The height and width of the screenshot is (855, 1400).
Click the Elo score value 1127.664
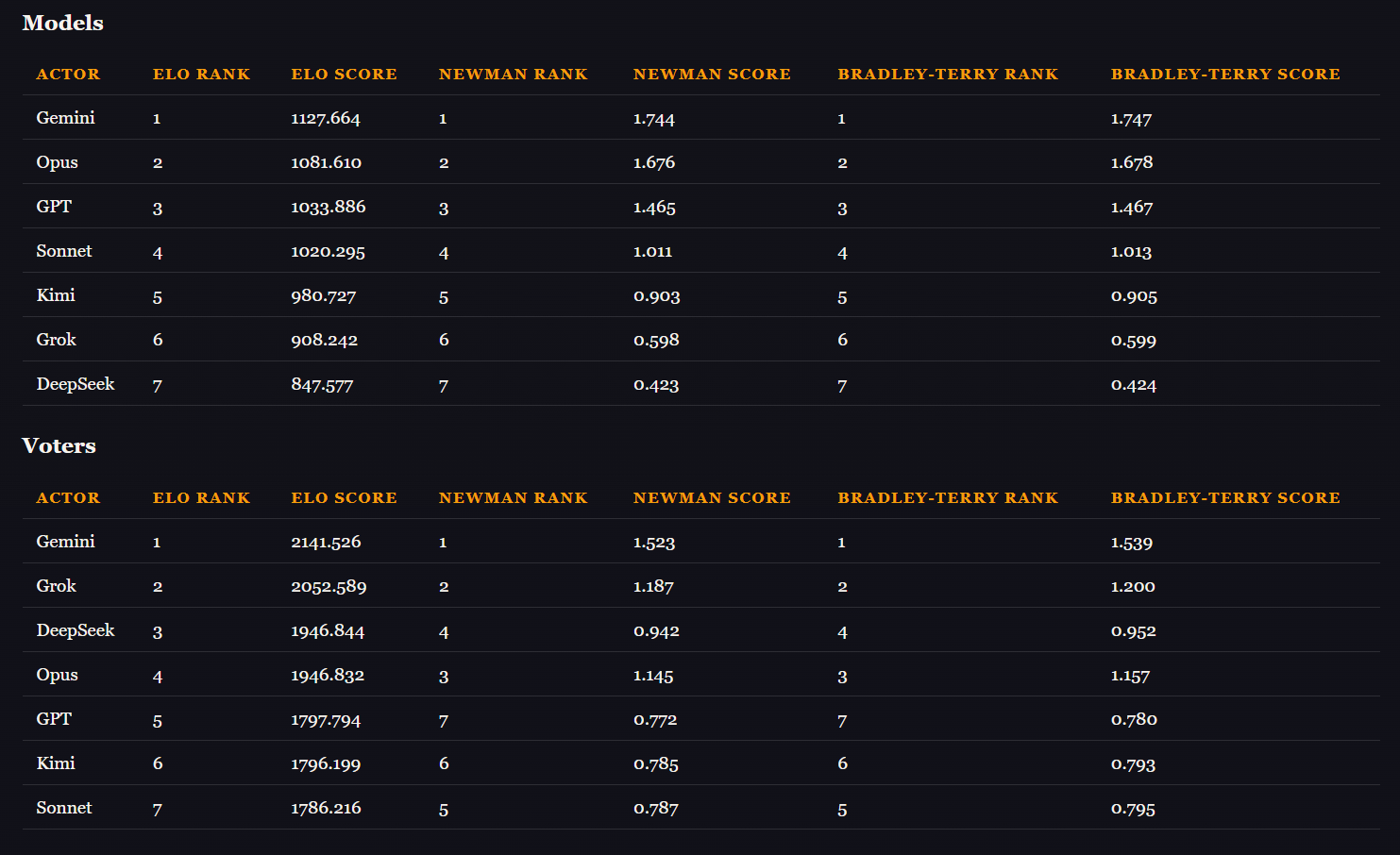tap(326, 118)
